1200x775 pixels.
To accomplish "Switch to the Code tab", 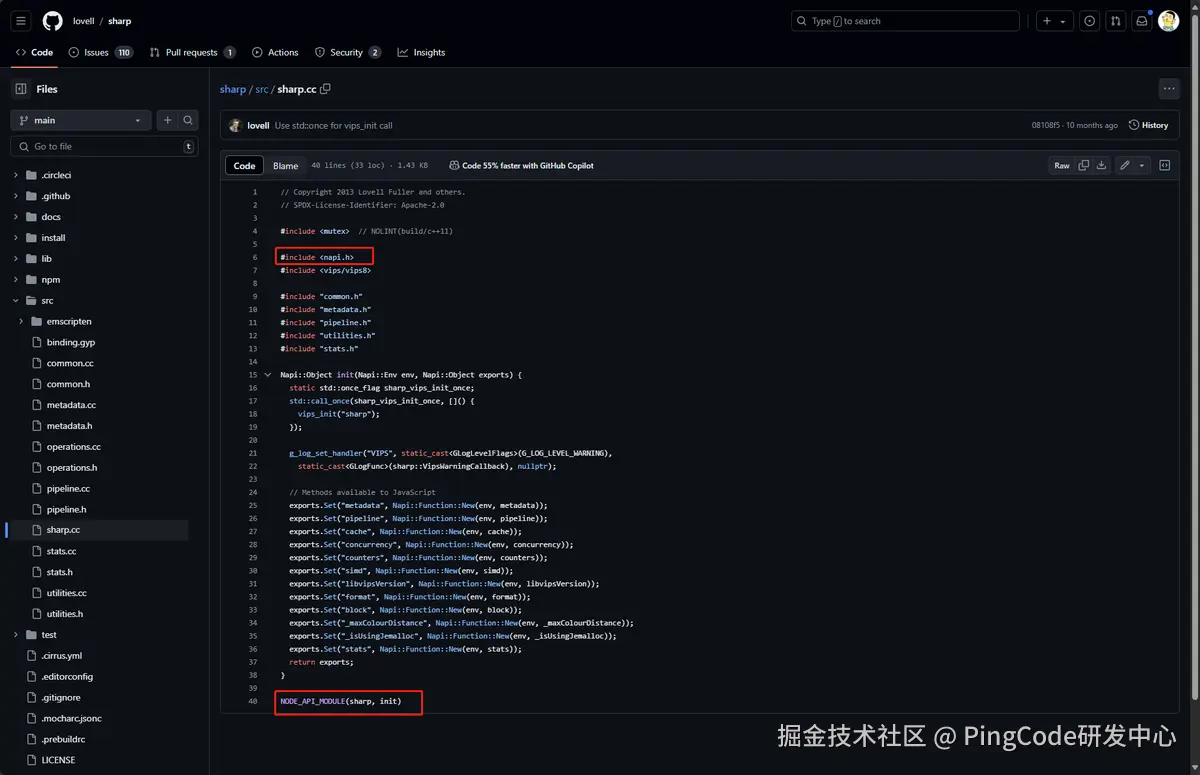I will coord(35,52).
